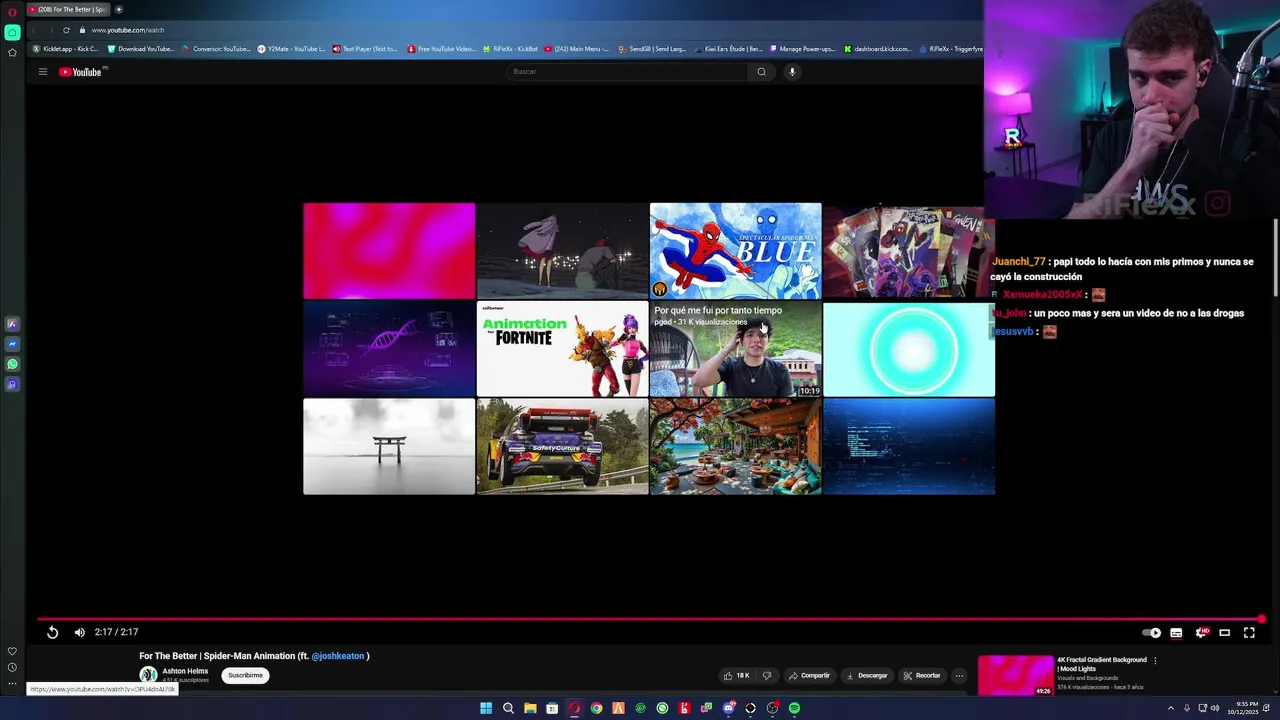This screenshot has width=1280, height=720.
Task: Click the red video progress bar
Action: (x=650, y=619)
